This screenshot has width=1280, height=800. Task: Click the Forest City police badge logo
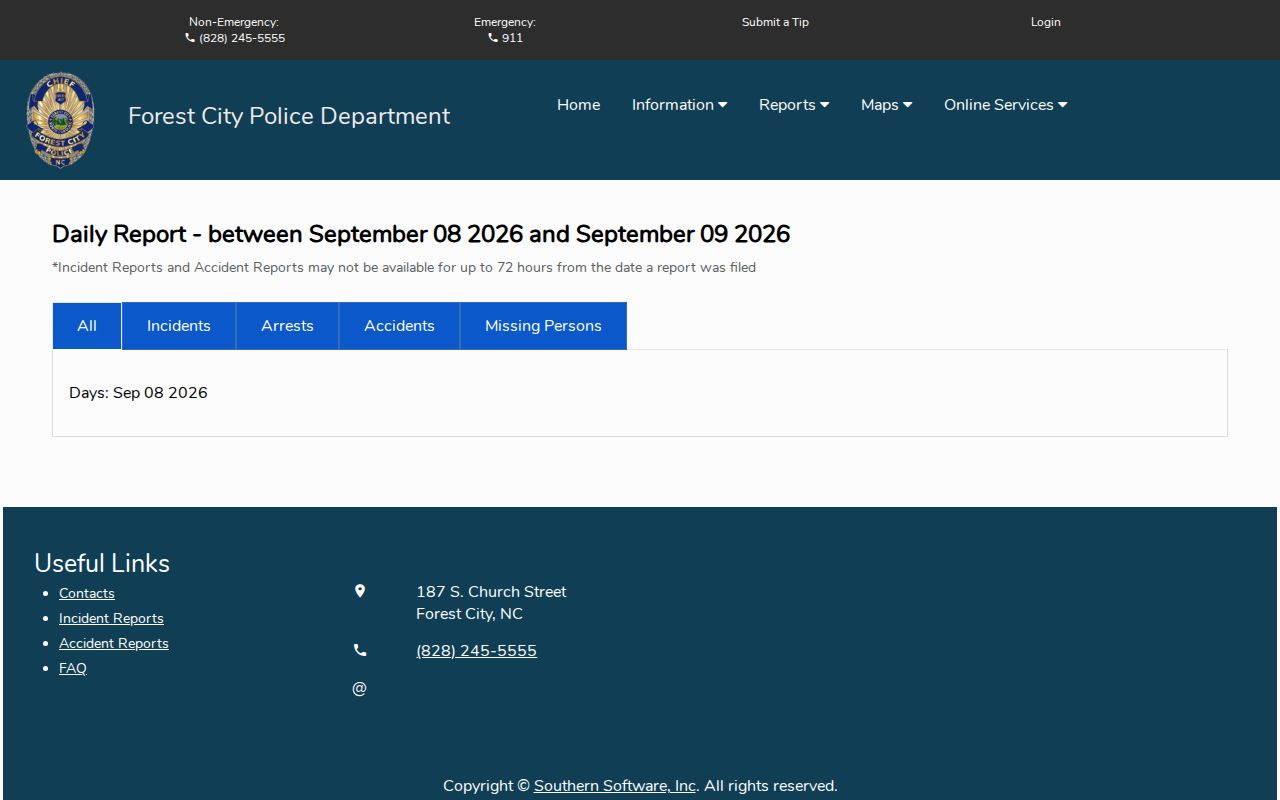point(60,120)
